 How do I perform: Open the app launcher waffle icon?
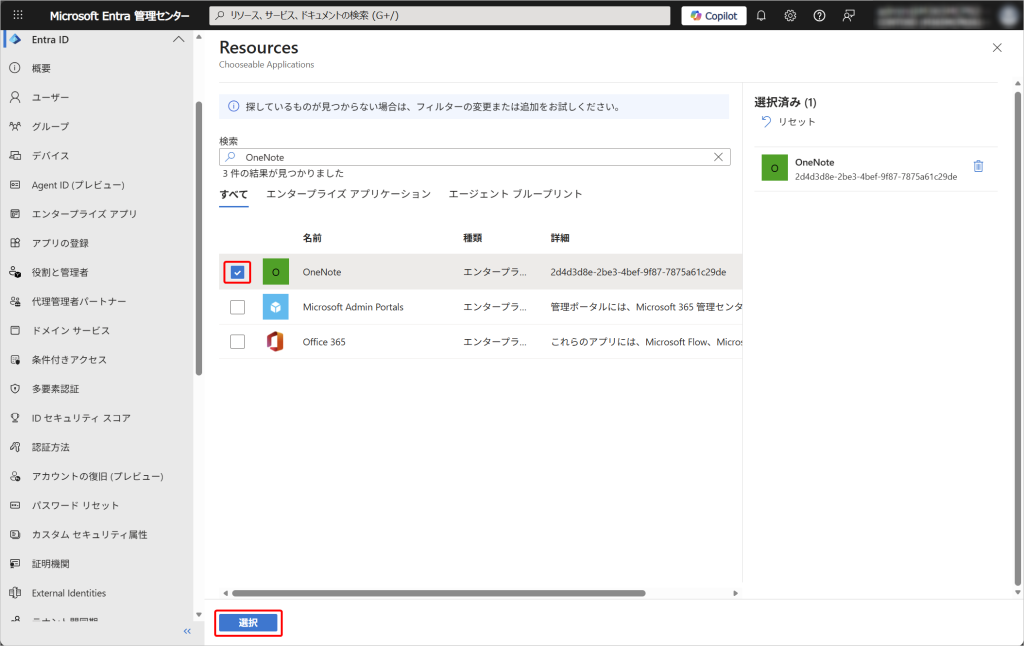click(x=18, y=16)
